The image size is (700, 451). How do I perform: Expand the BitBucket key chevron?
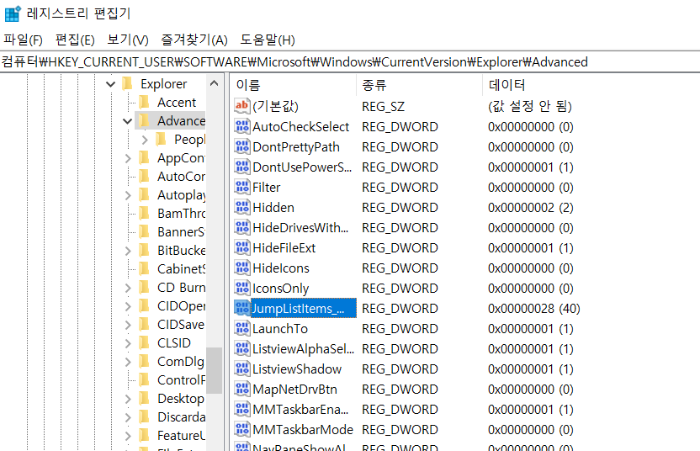point(128,251)
